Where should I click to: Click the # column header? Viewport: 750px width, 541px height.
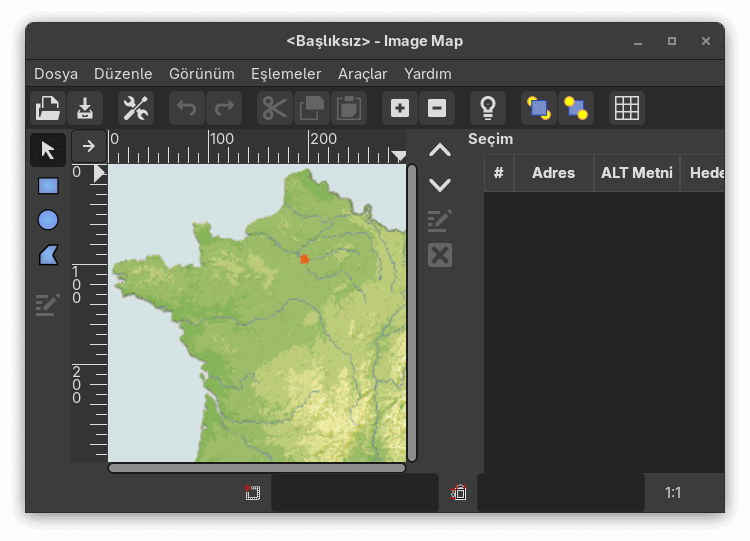click(499, 173)
